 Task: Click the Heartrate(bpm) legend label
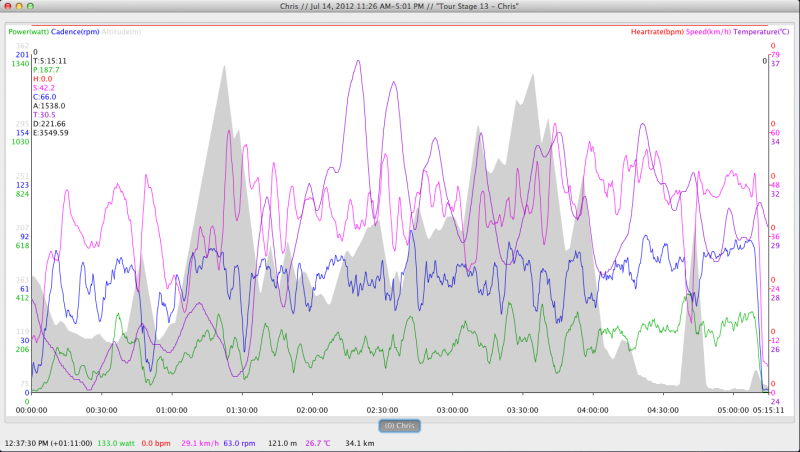(656, 32)
